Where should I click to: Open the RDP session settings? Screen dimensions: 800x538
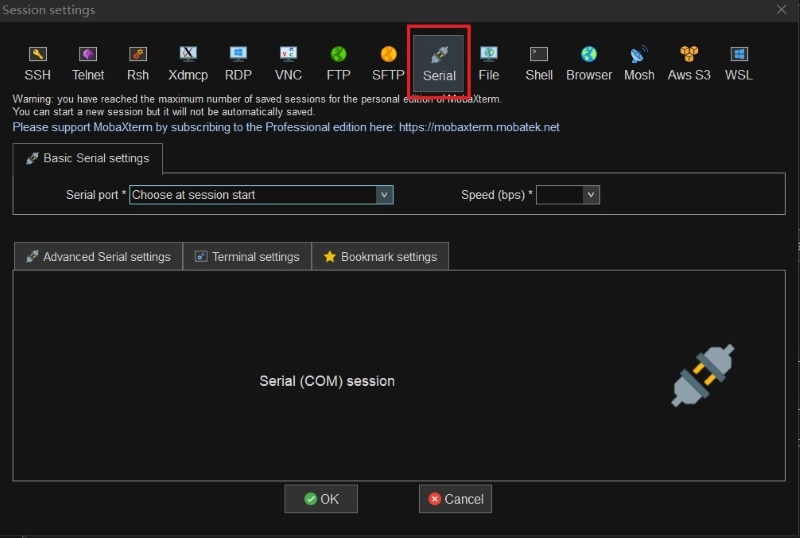(238, 63)
